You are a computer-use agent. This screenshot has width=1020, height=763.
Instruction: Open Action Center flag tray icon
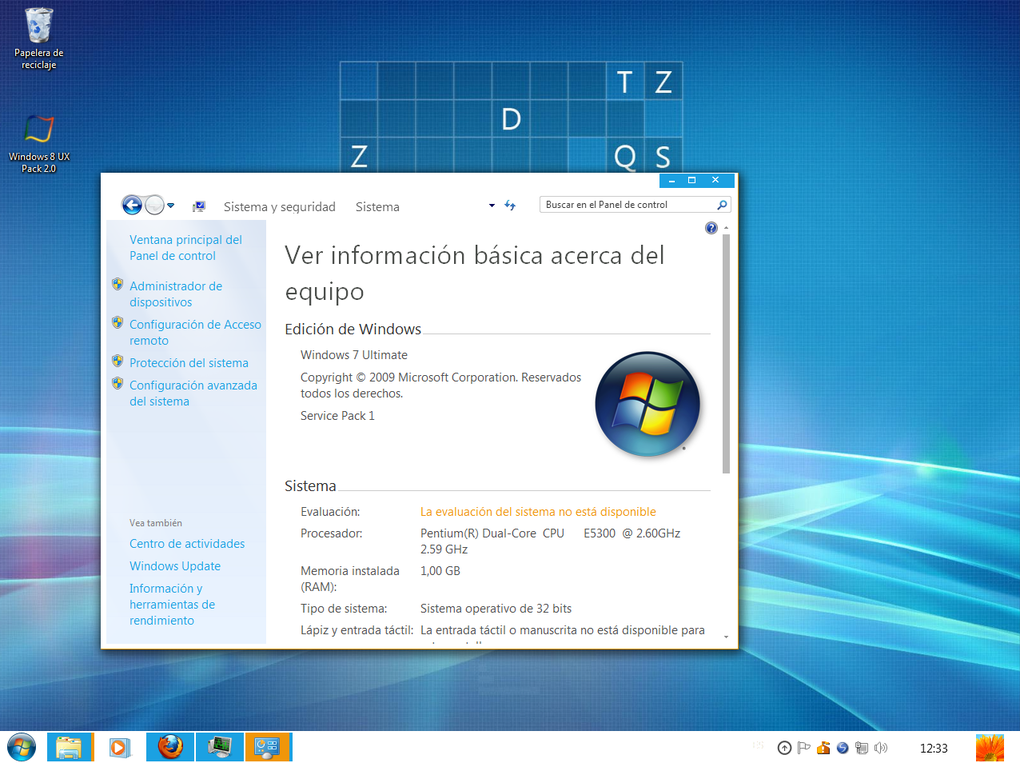(x=804, y=748)
